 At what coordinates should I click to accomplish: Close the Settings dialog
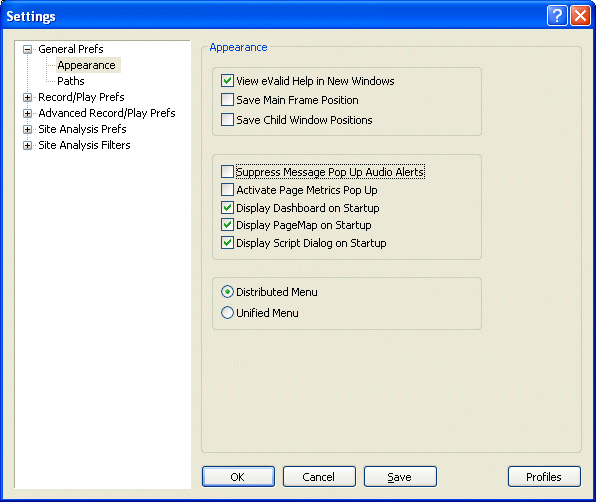(x=580, y=16)
